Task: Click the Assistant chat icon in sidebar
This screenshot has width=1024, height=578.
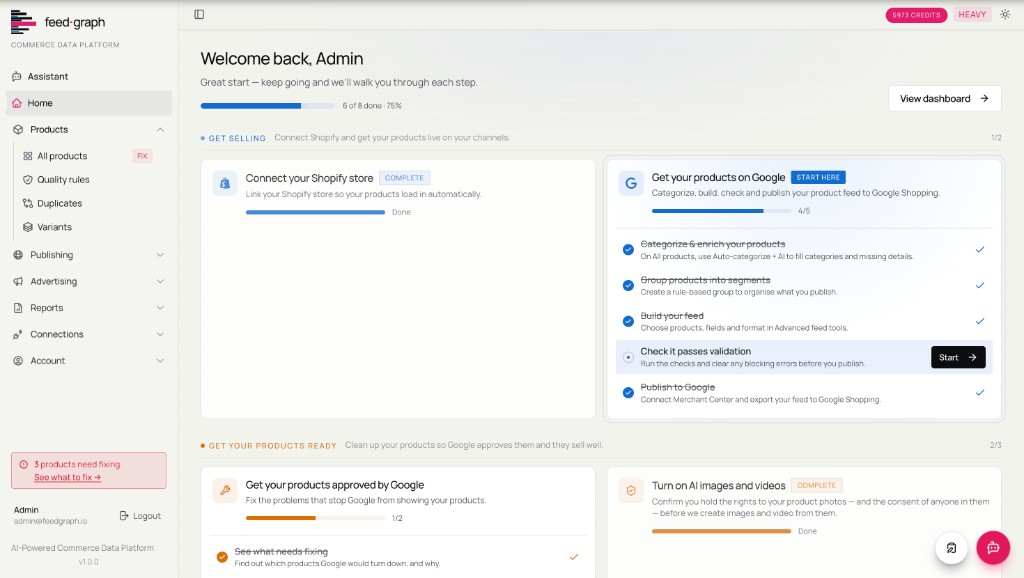Action: [x=17, y=76]
